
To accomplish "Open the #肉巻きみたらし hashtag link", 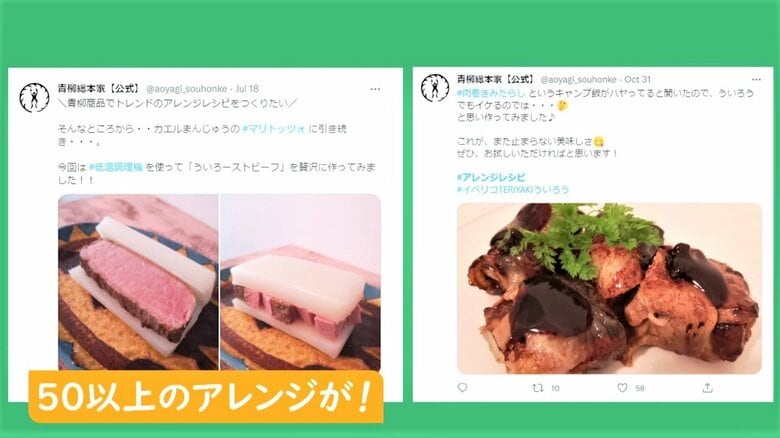I will 491,93.
